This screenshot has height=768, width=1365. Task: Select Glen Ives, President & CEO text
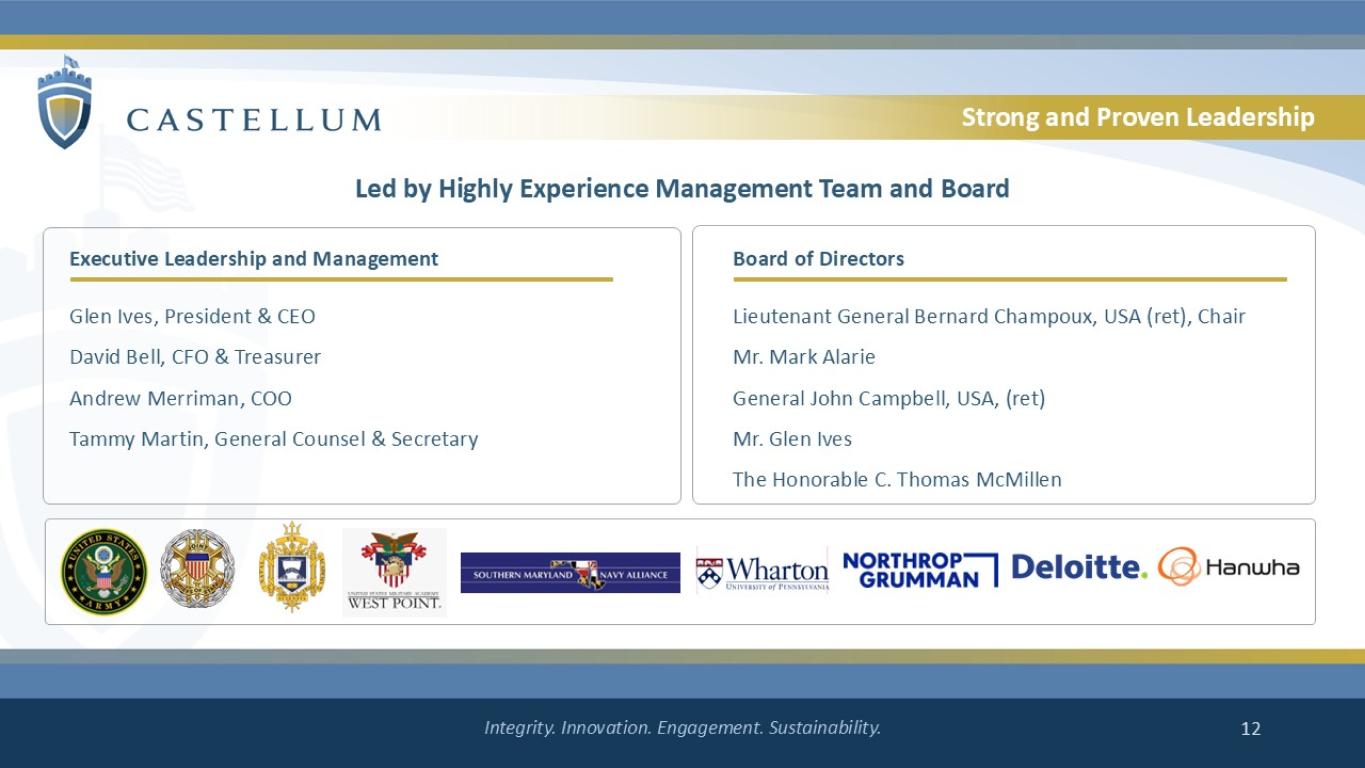(192, 316)
